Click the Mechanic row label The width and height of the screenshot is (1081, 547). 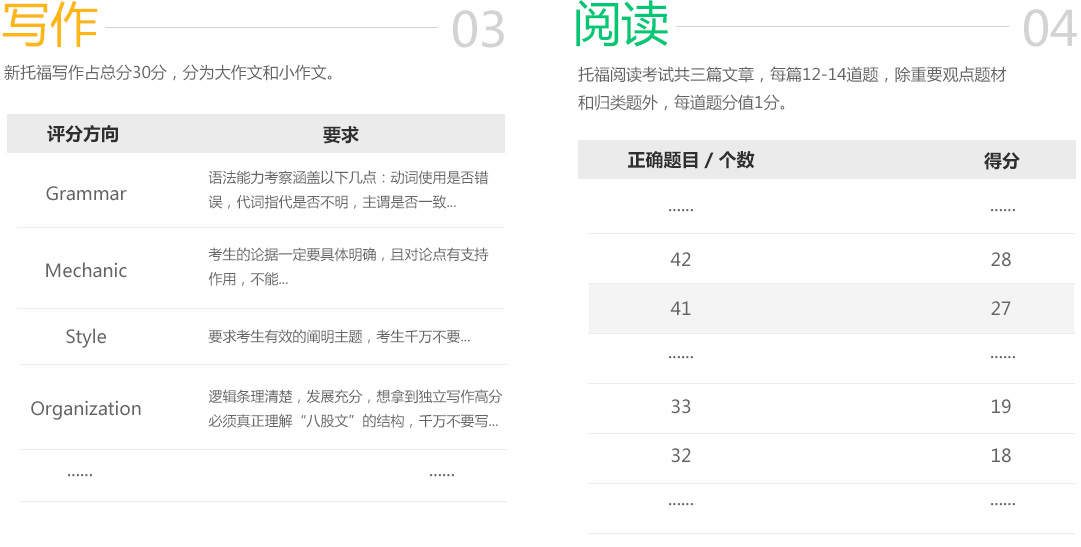point(86,270)
